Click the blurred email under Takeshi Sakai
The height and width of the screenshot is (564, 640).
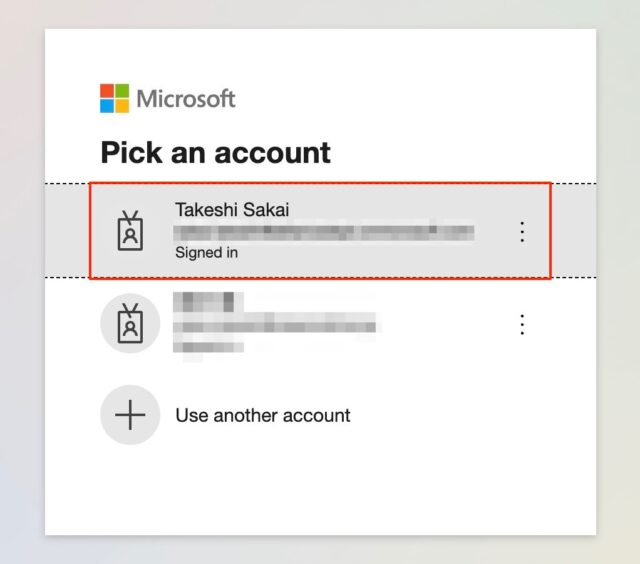coord(324,233)
